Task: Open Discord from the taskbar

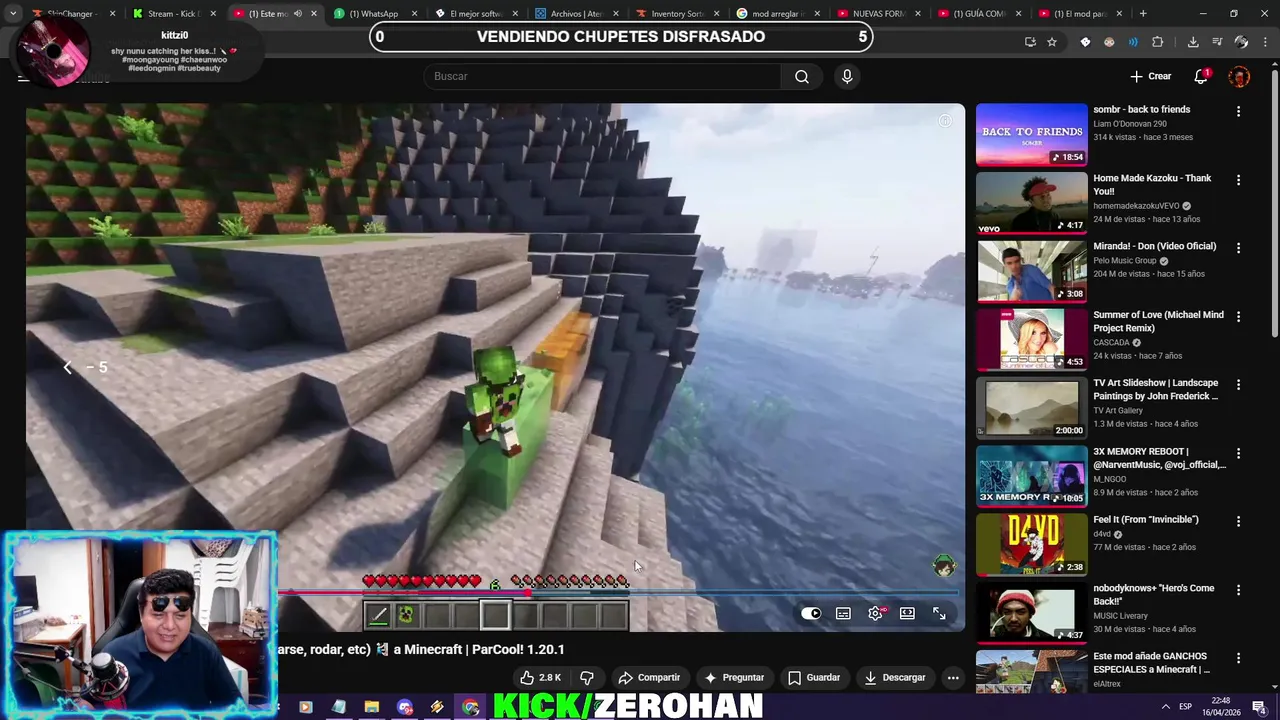Action: coord(404,707)
